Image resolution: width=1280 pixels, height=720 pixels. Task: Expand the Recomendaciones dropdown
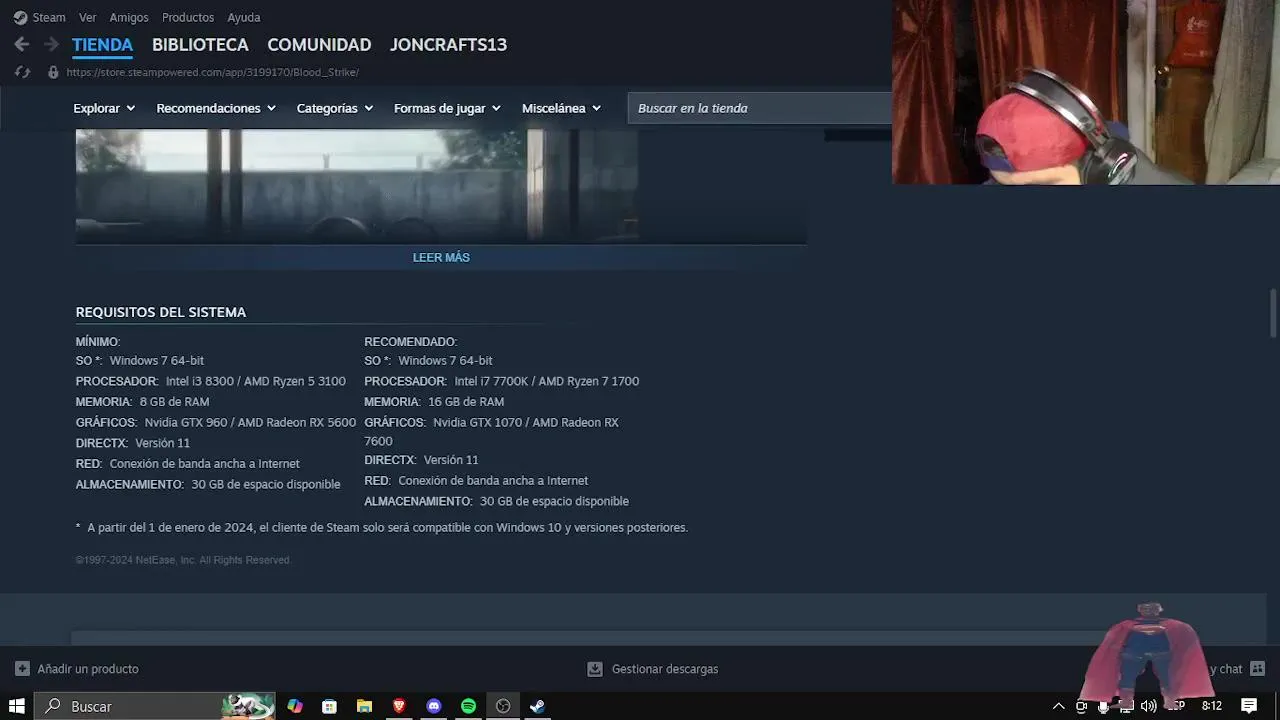click(216, 108)
